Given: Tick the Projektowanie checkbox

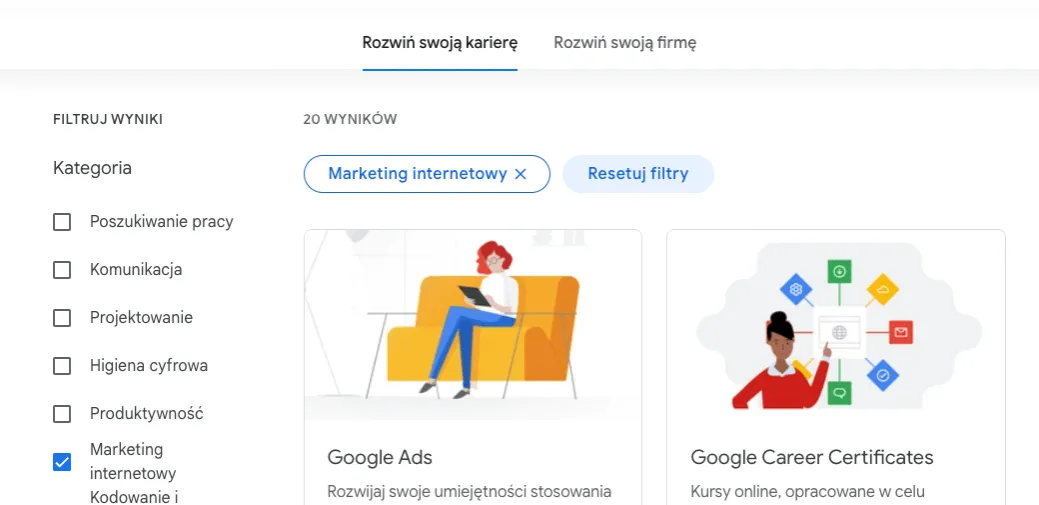Looking at the screenshot, I should (x=62, y=318).
